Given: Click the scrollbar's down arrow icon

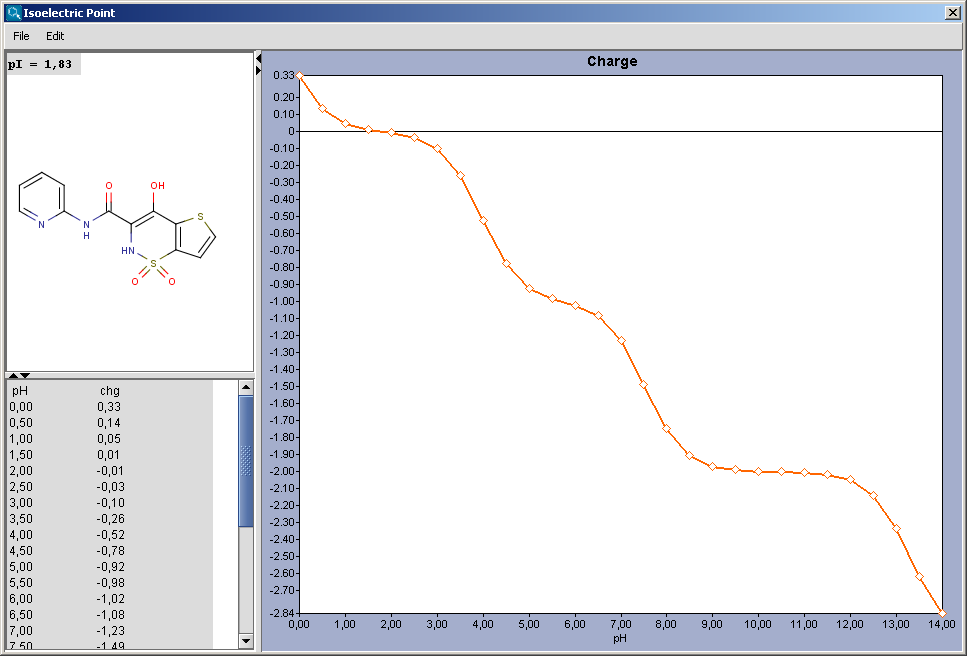Looking at the screenshot, I should tap(245, 641).
